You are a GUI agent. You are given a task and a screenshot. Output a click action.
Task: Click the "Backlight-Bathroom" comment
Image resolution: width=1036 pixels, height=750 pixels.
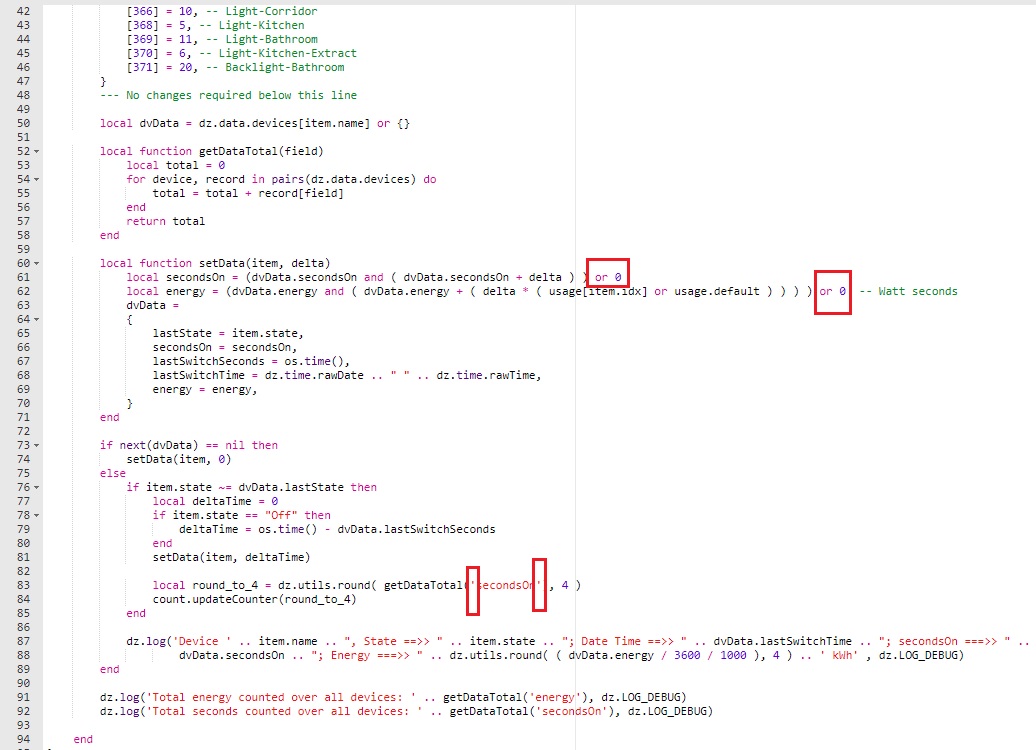tap(278, 67)
